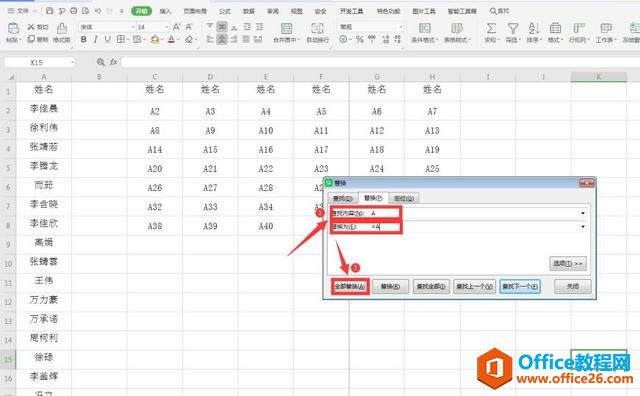
Task: Switch to the Find (查找) tab in dialog
Action: [x=342, y=198]
